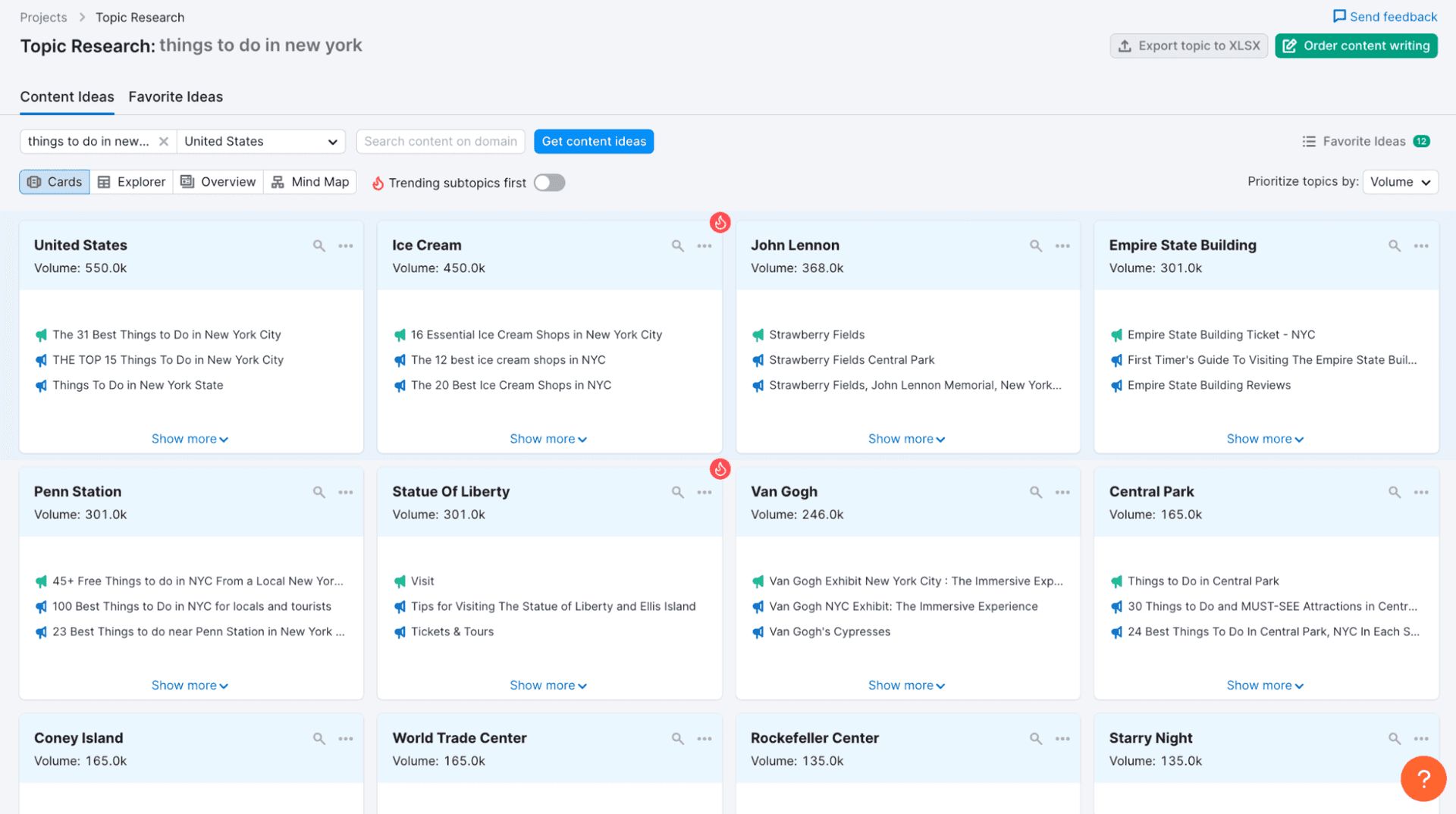Switch to the Favorite Ideas tab
Screen dimensions: 1456x814
pos(175,97)
